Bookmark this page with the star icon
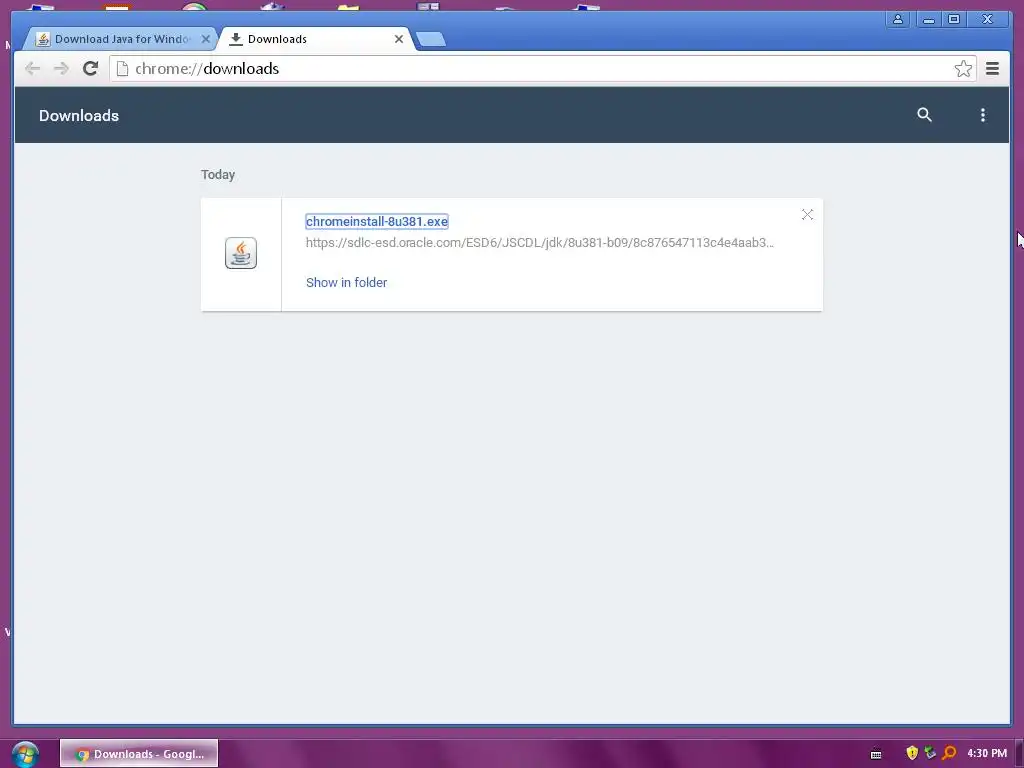This screenshot has width=1024, height=768. pyautogui.click(x=963, y=69)
